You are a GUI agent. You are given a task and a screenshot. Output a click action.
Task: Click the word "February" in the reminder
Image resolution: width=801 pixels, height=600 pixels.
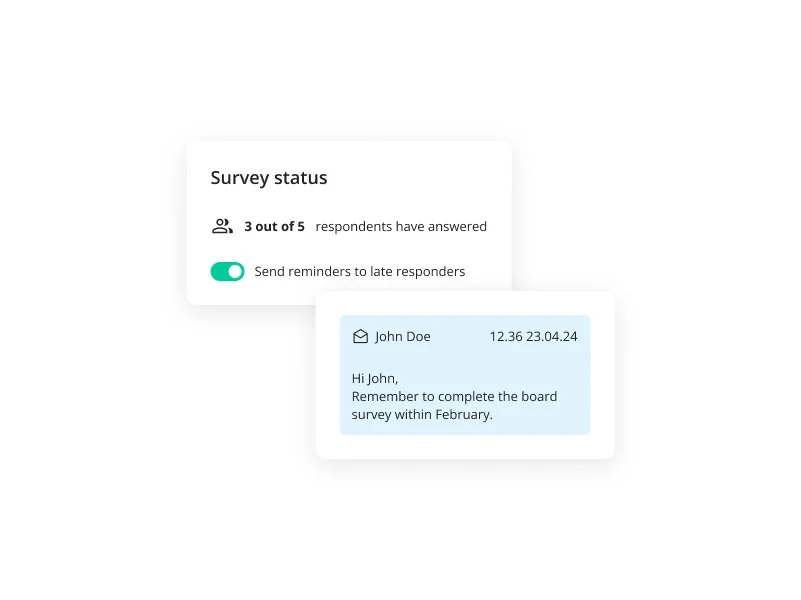(x=464, y=414)
